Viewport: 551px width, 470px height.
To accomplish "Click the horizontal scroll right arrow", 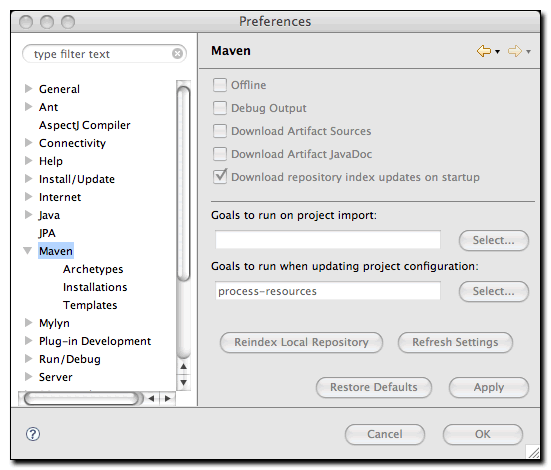I will tap(168, 399).
